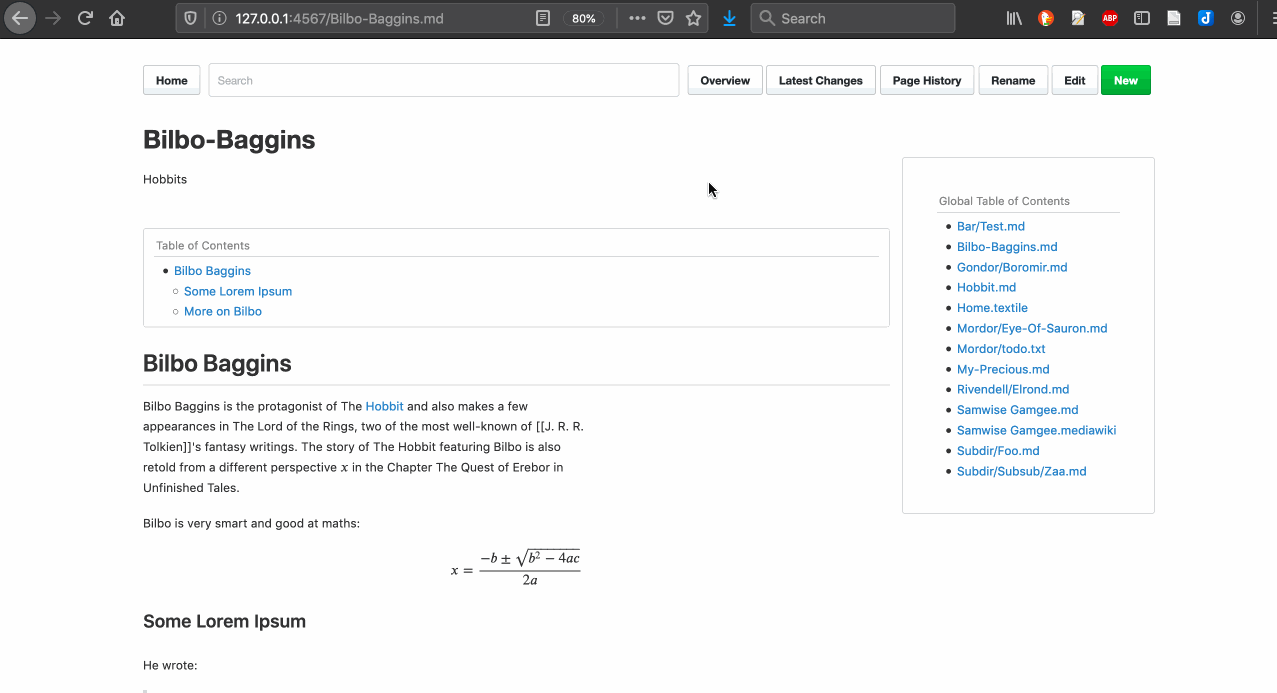The height and width of the screenshot is (693, 1277).
Task: Click the white document extension icon
Action: 1174,18
